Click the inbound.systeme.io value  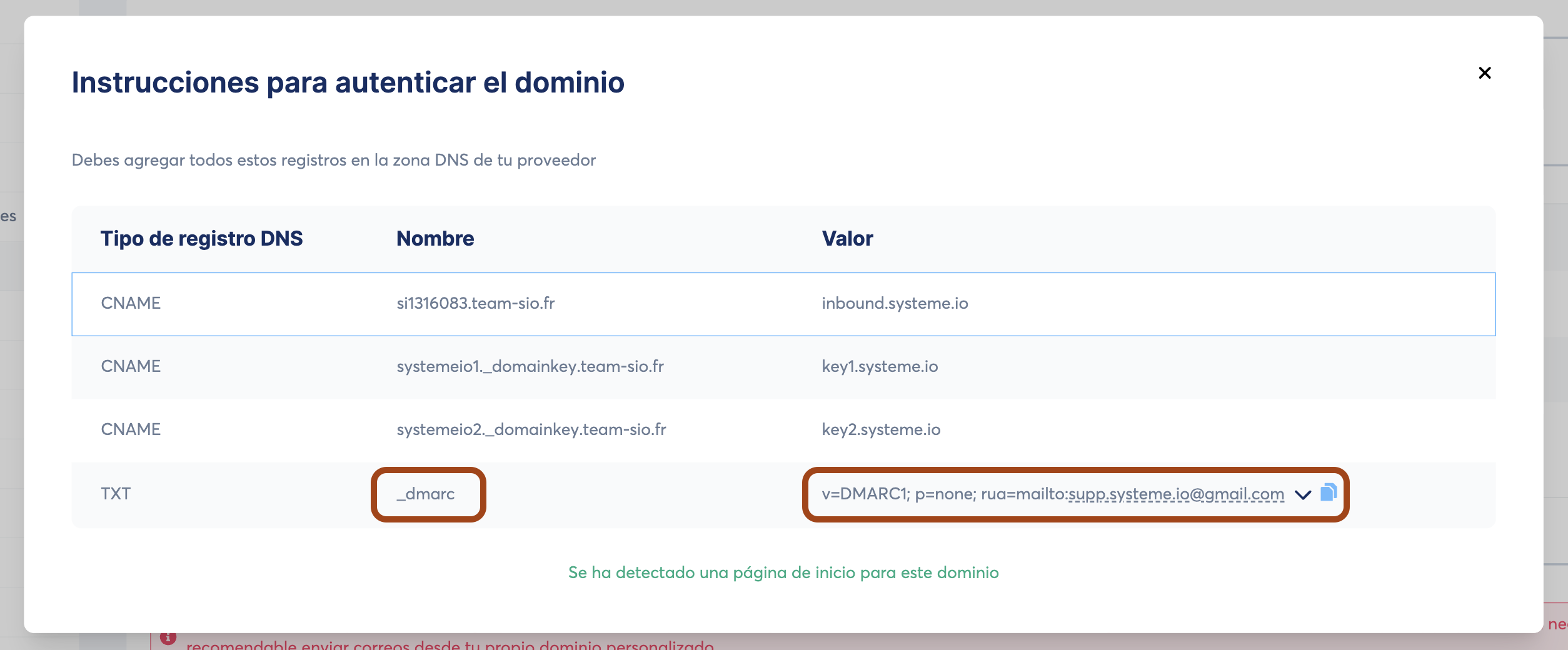coord(895,303)
